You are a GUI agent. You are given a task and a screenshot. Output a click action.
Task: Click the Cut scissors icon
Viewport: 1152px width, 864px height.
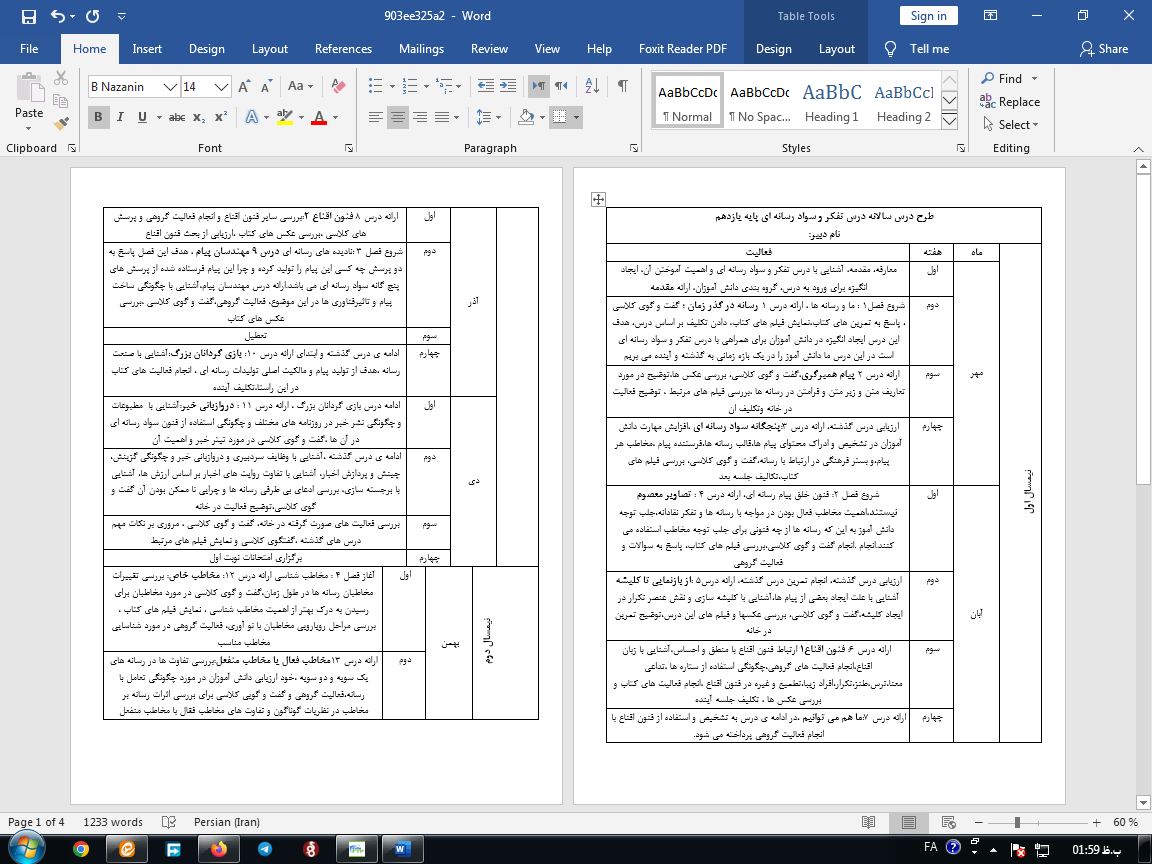pos(61,78)
